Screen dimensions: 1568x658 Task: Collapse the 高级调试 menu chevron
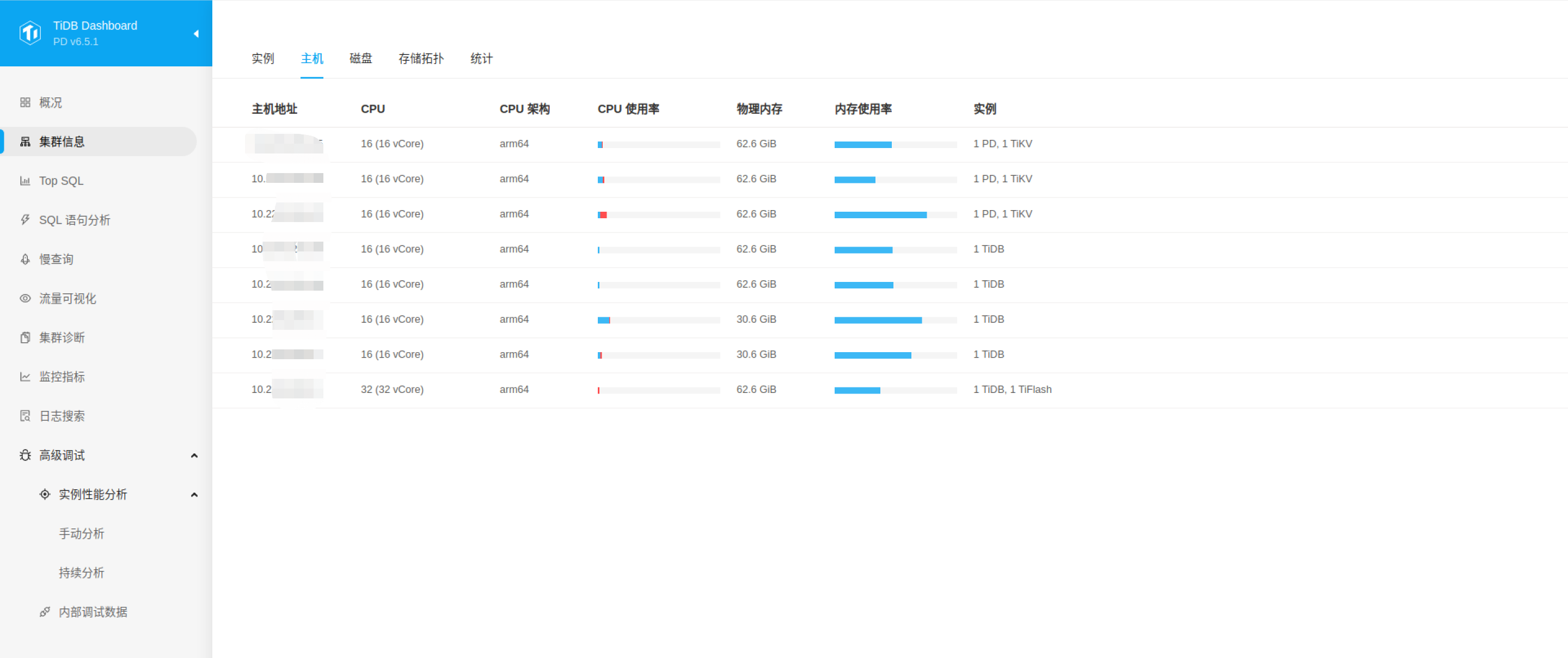pos(194,456)
